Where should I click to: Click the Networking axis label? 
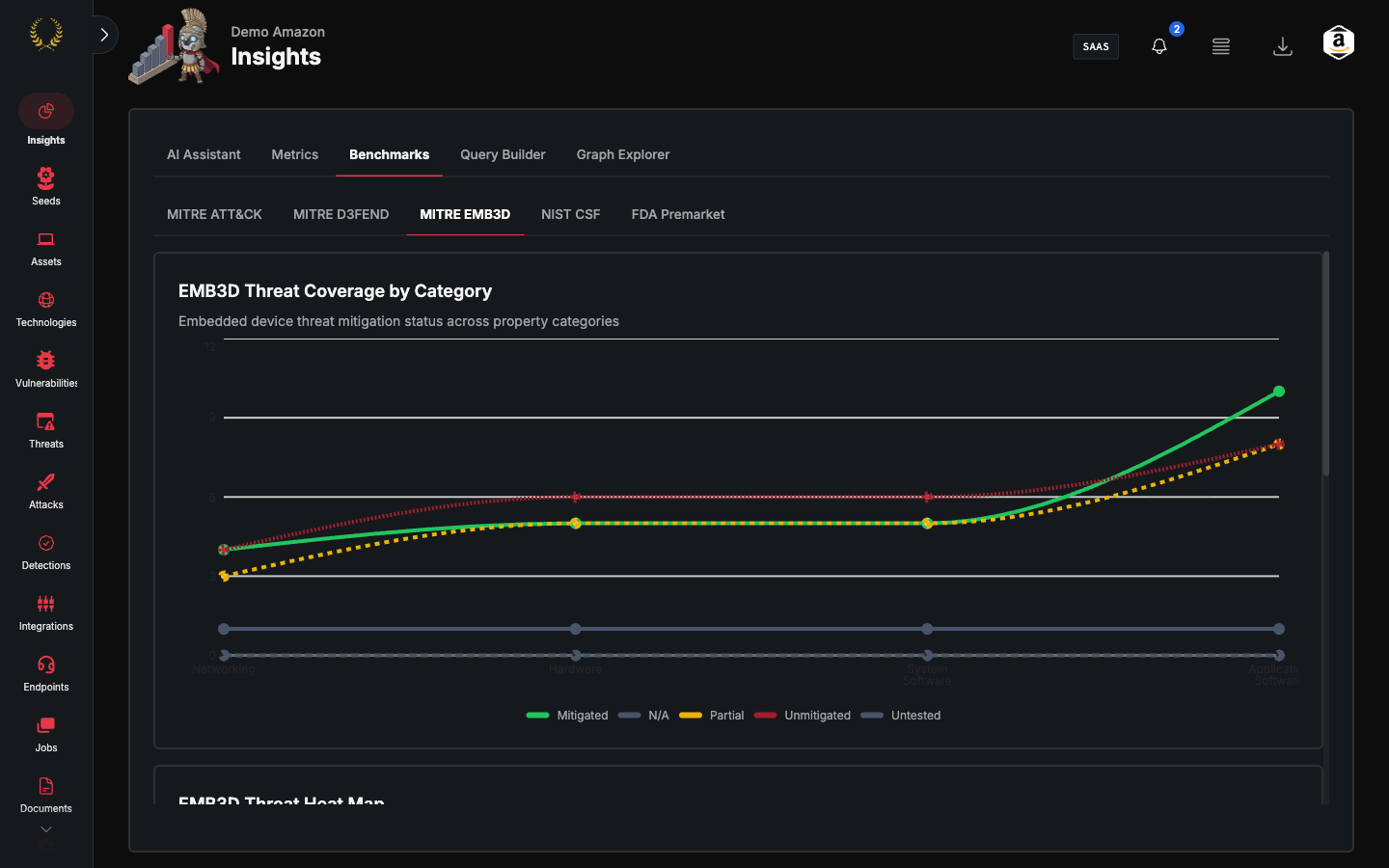click(x=224, y=669)
